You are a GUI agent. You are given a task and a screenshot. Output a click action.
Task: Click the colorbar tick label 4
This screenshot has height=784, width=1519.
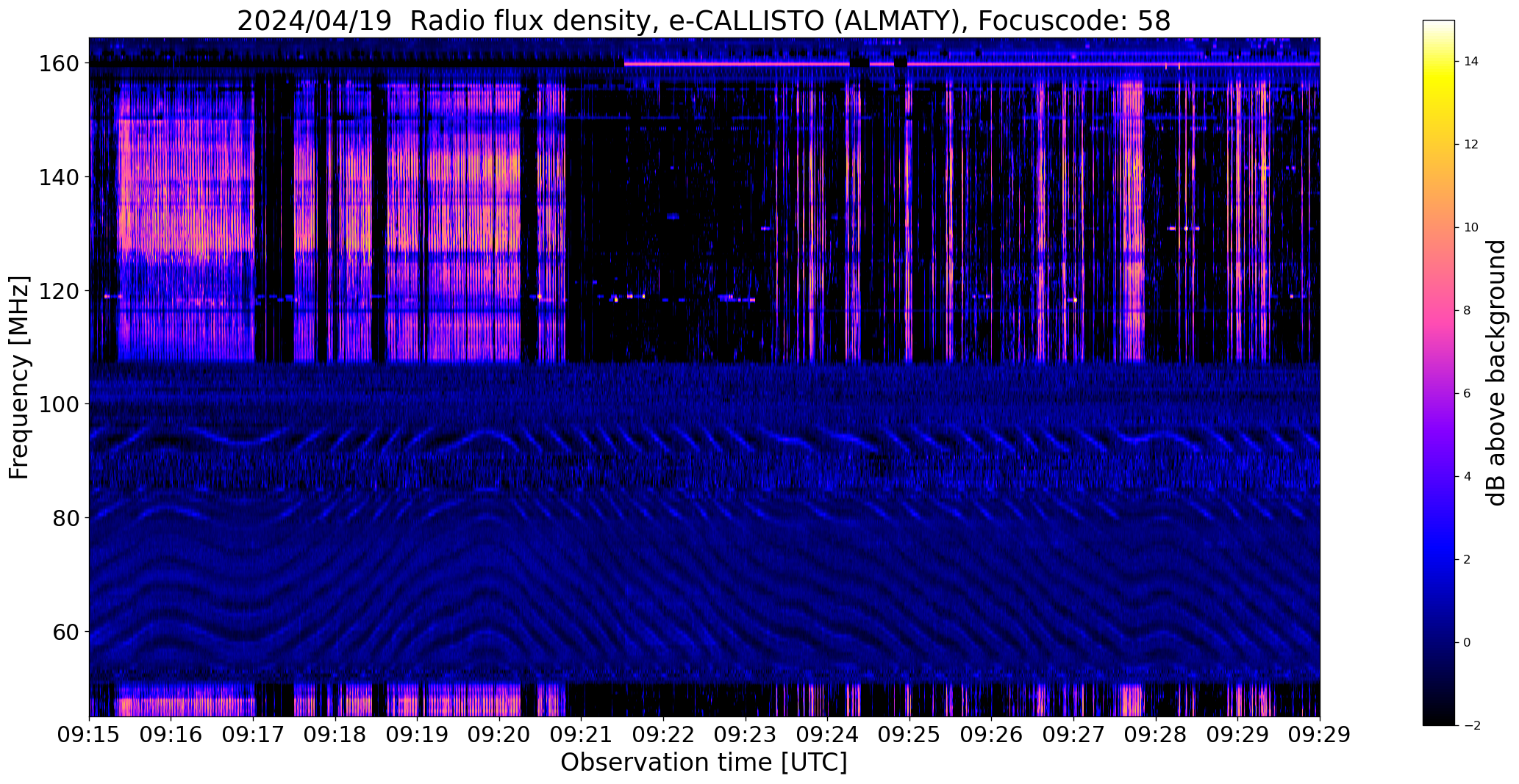click(x=1468, y=477)
